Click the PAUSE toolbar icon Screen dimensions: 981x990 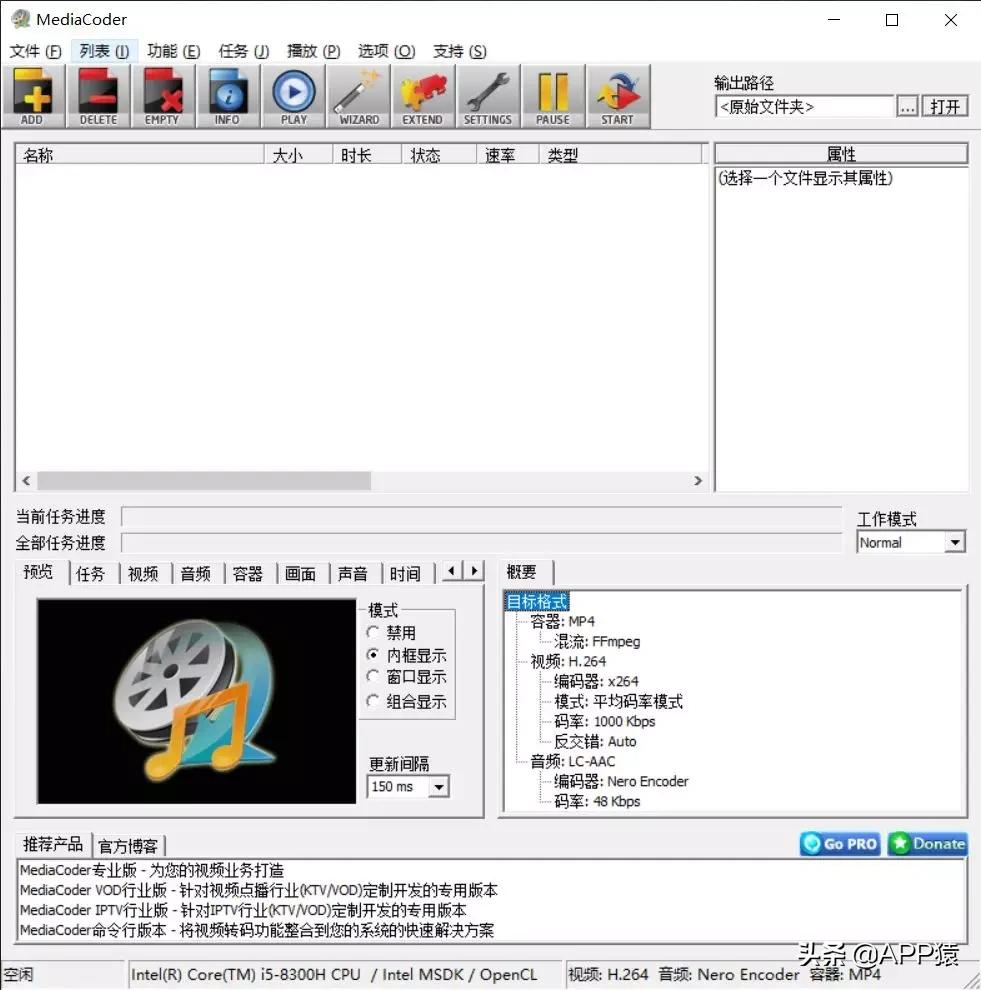(553, 97)
